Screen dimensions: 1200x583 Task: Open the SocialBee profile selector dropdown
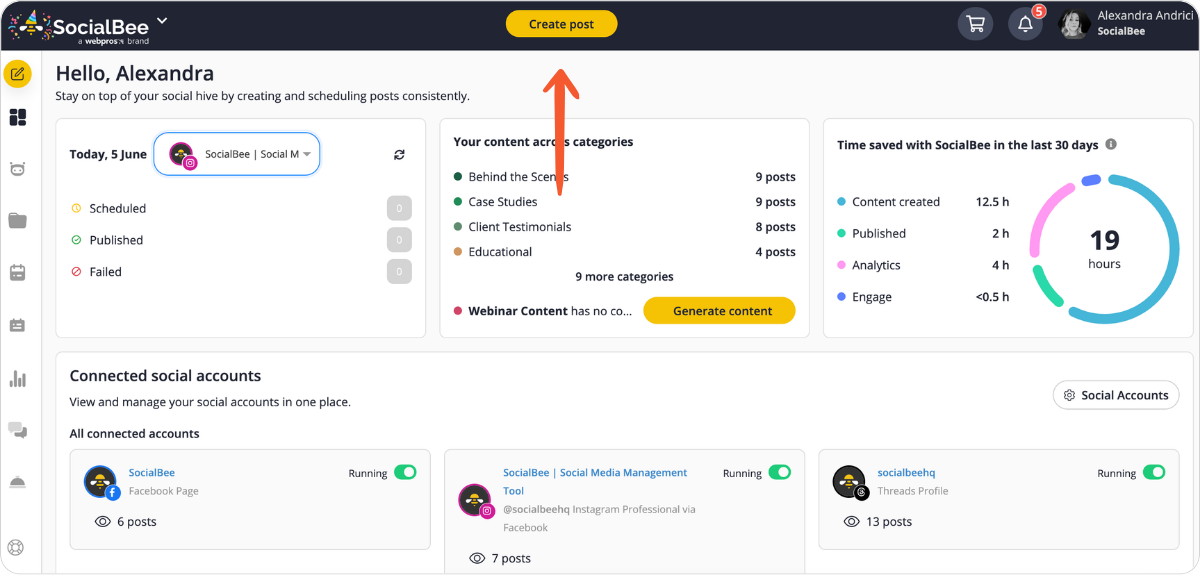pos(237,154)
